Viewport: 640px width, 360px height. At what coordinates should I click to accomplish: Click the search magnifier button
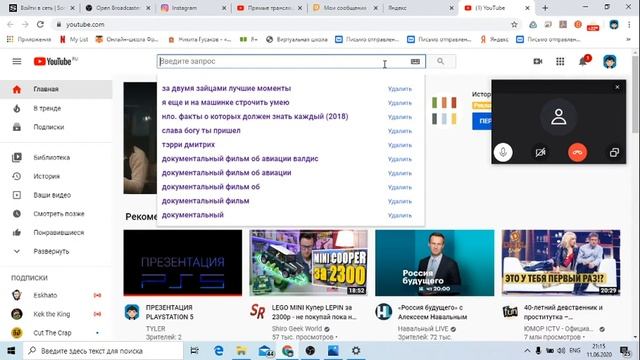[440, 61]
